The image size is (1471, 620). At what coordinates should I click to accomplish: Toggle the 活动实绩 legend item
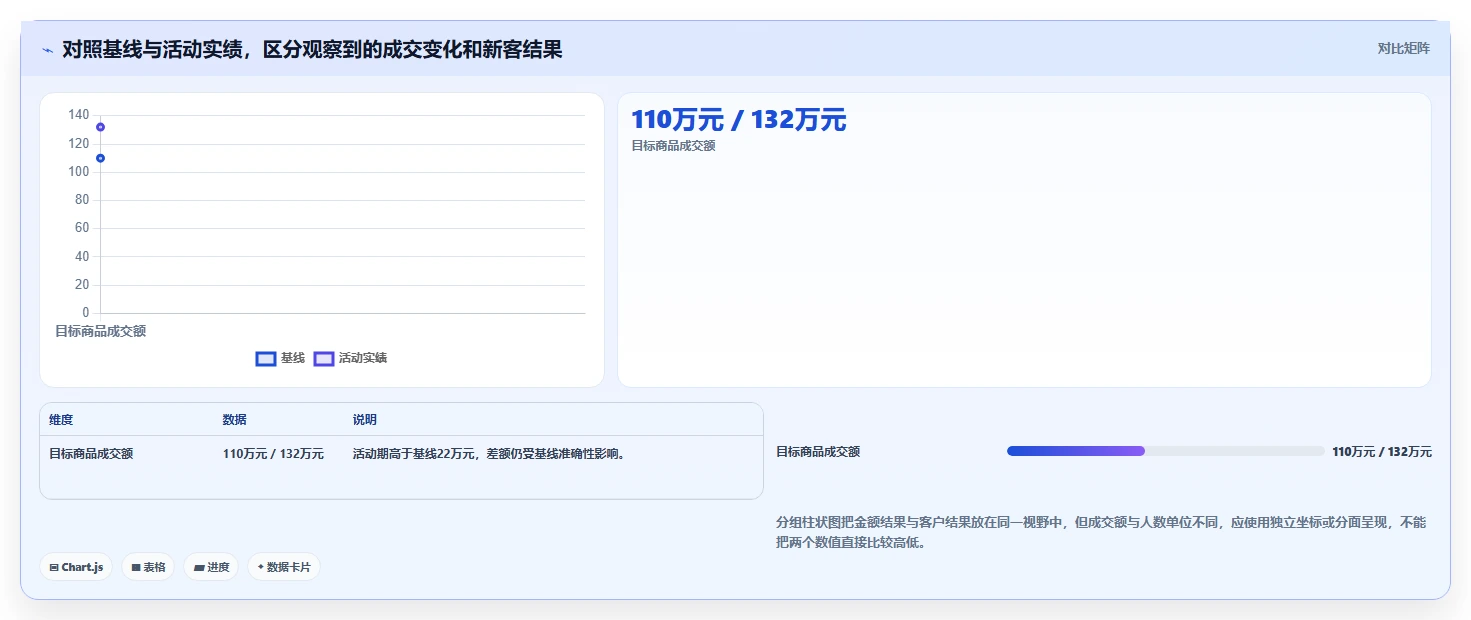pos(350,358)
